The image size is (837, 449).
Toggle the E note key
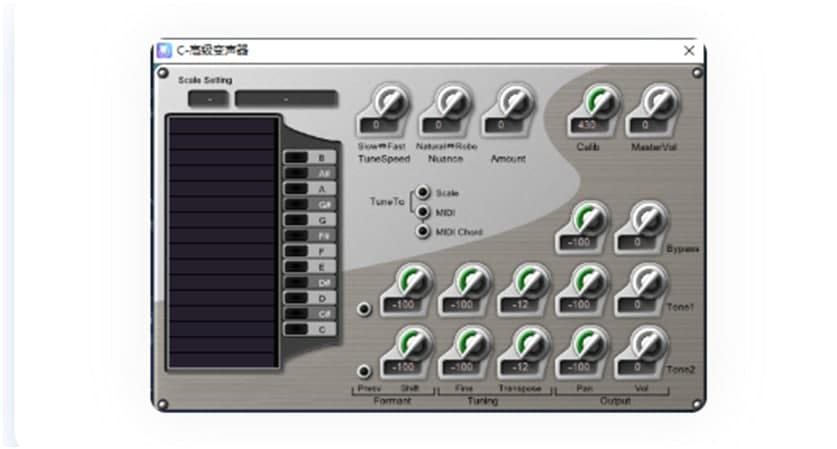pyautogui.click(x=310, y=266)
